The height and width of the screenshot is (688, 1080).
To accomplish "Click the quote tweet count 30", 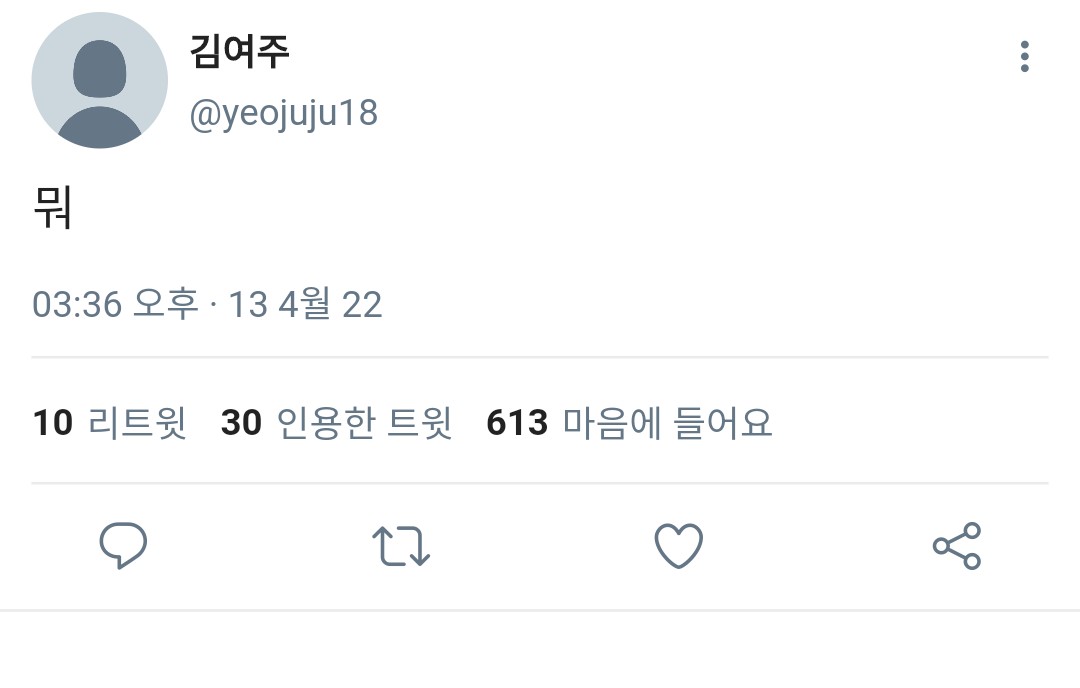I will pos(241,423).
